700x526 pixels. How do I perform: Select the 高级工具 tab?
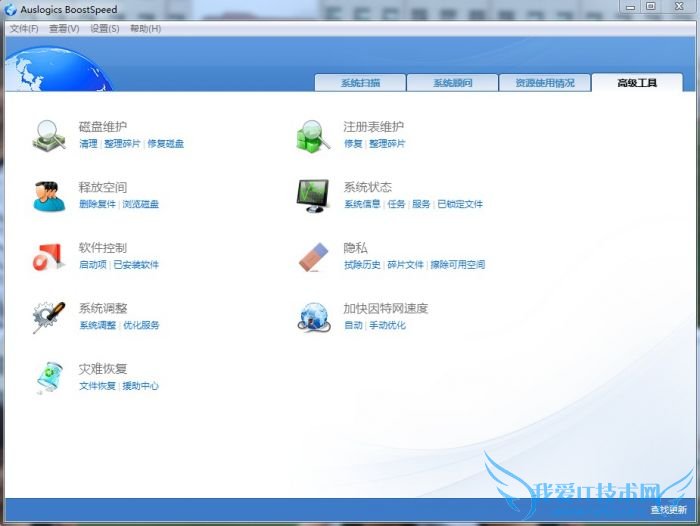(637, 83)
